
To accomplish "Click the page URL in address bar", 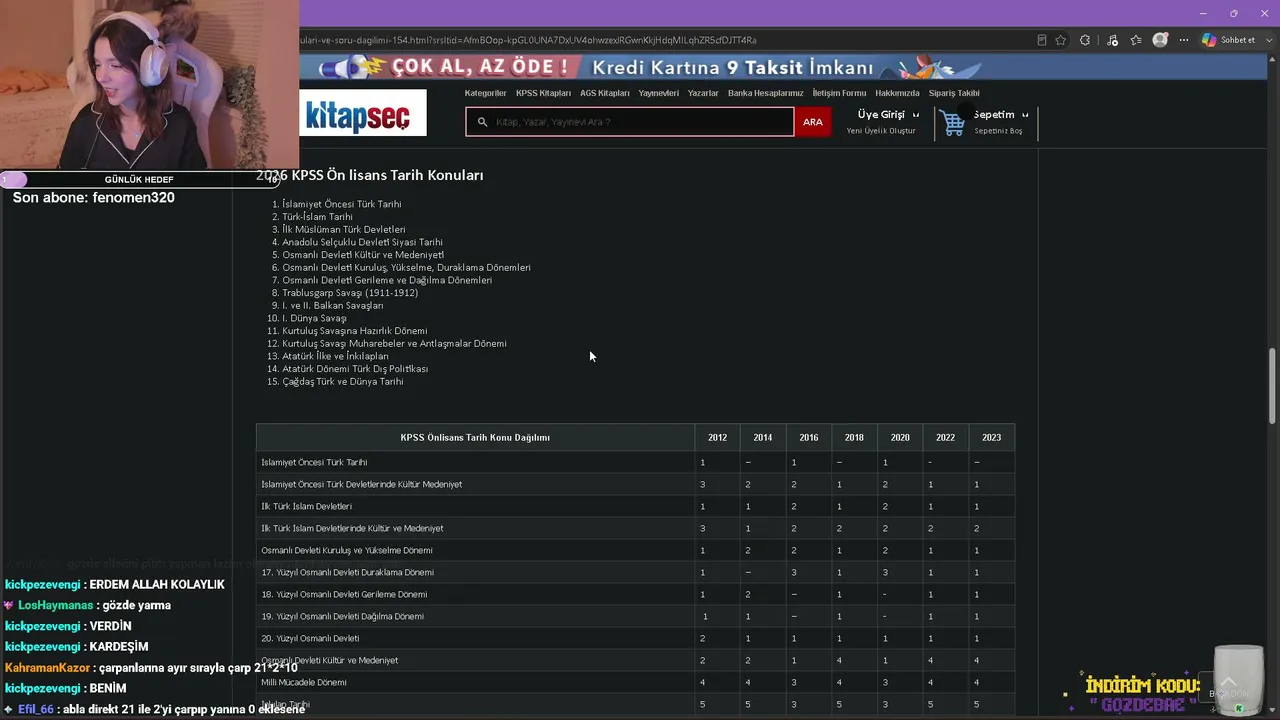I will coord(528,40).
